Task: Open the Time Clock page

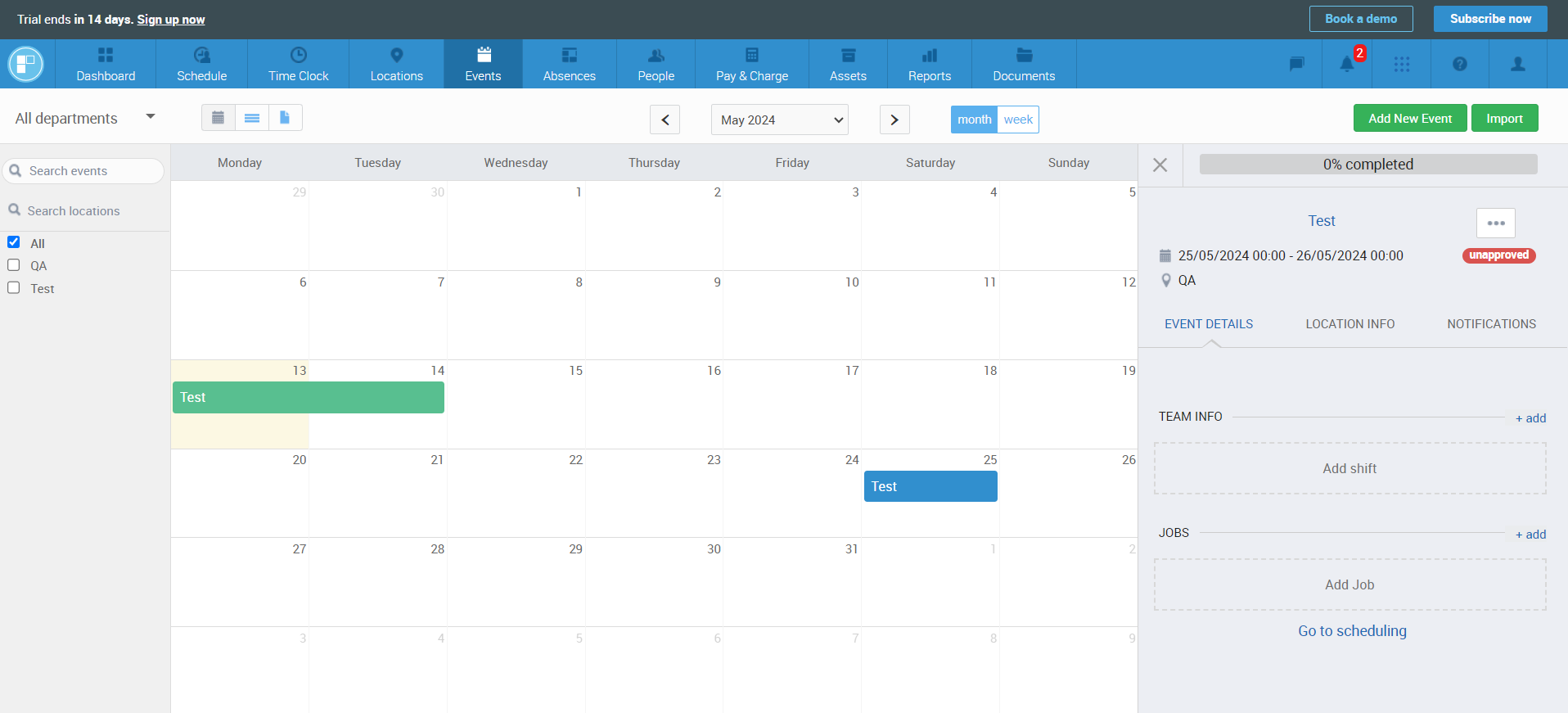Action: (298, 64)
